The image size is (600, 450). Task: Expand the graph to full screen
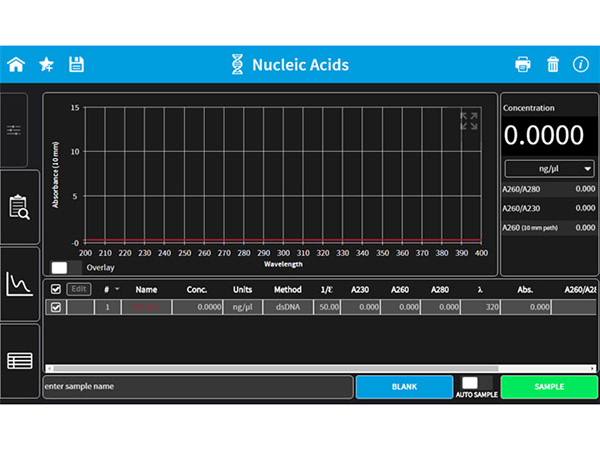[x=468, y=121]
